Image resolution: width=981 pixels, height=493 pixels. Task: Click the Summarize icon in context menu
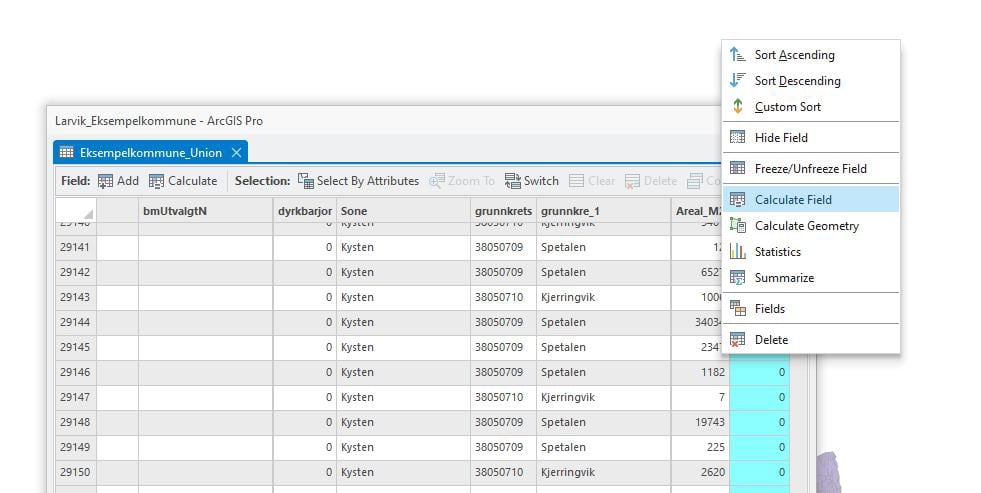pyautogui.click(x=738, y=278)
